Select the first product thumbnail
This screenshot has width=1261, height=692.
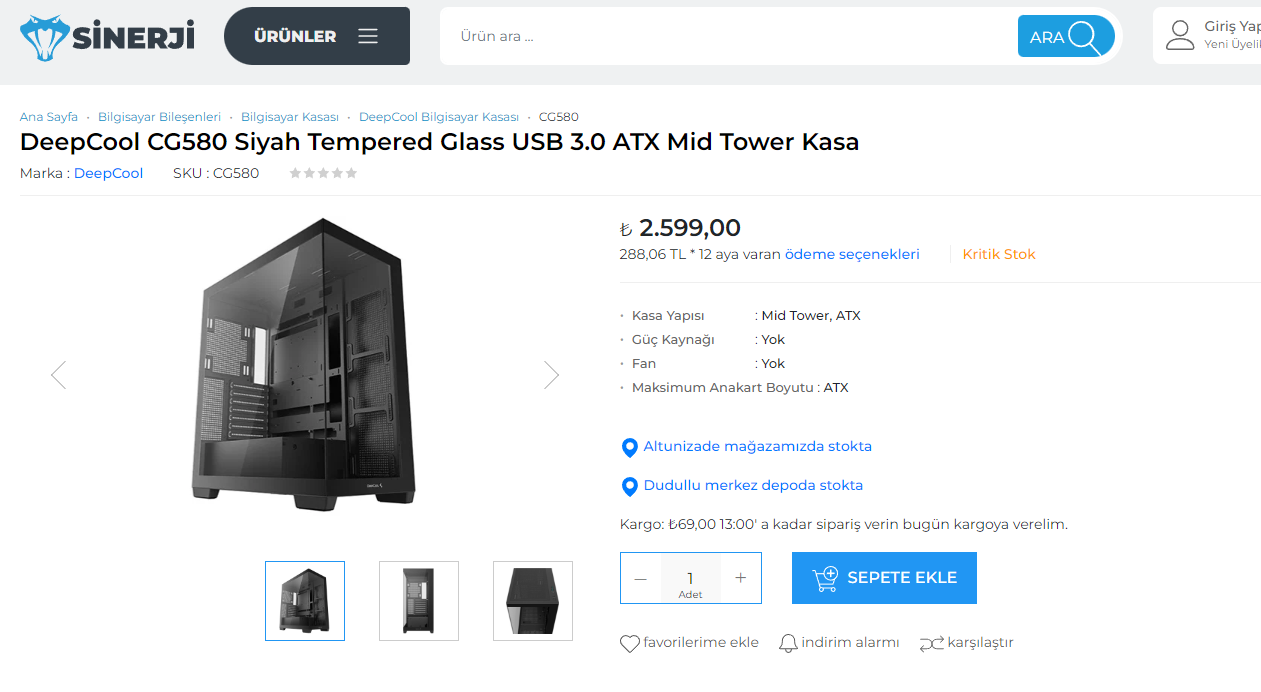coord(305,601)
